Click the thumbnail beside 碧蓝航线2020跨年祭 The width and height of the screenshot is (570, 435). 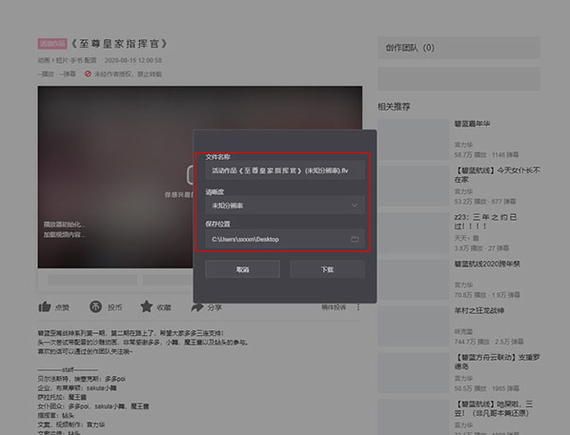tap(413, 279)
